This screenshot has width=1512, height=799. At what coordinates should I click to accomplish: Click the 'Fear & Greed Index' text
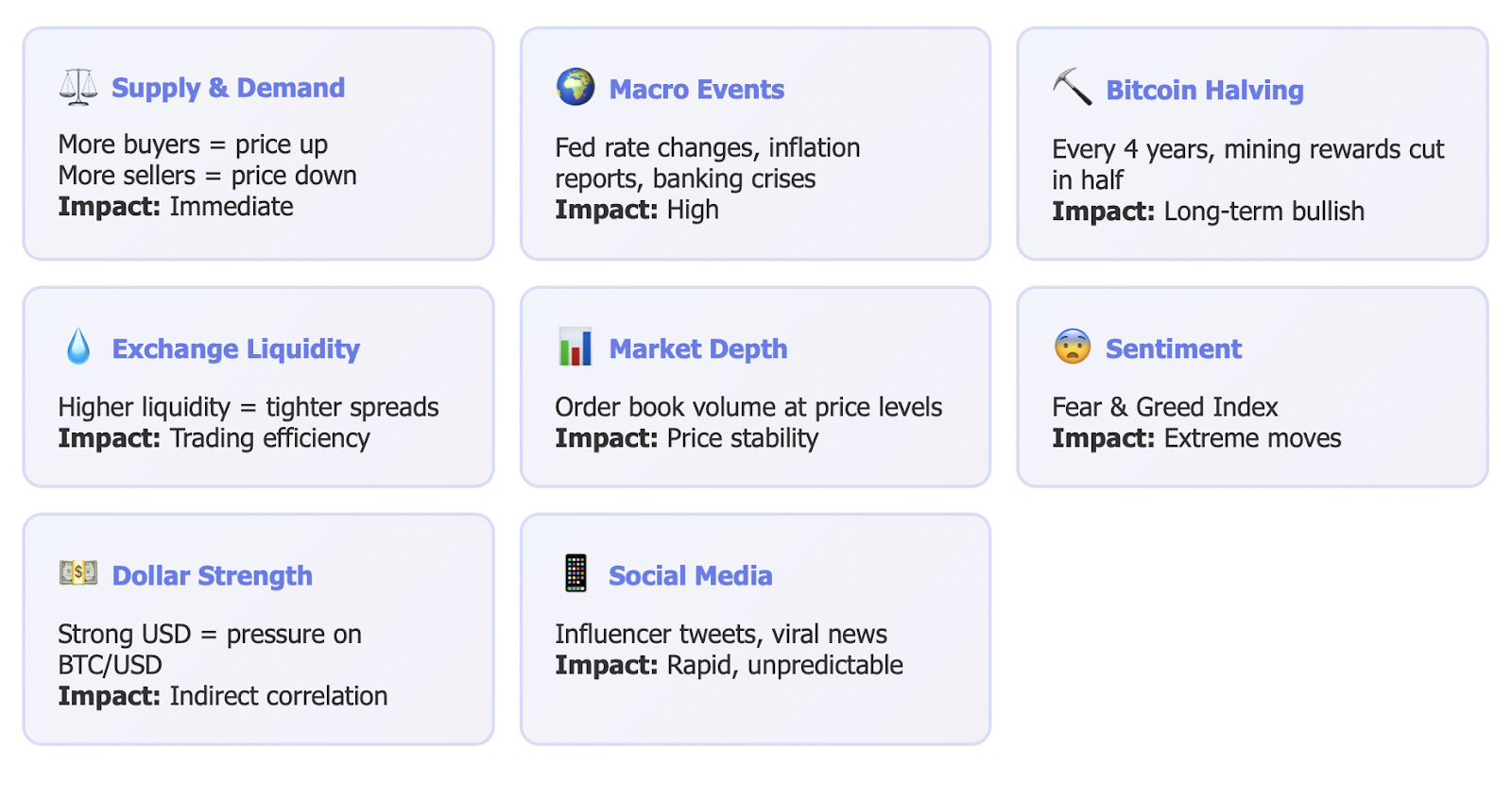point(1164,407)
